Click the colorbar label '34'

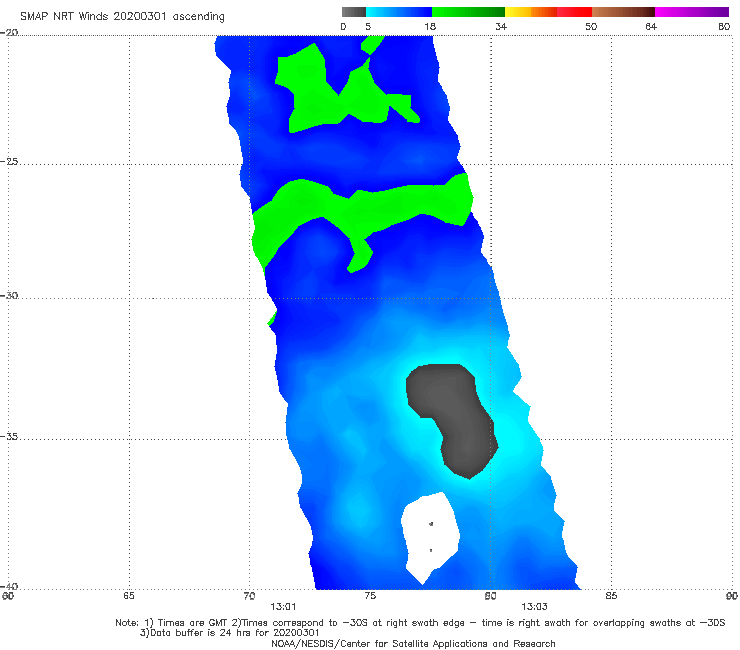point(501,27)
